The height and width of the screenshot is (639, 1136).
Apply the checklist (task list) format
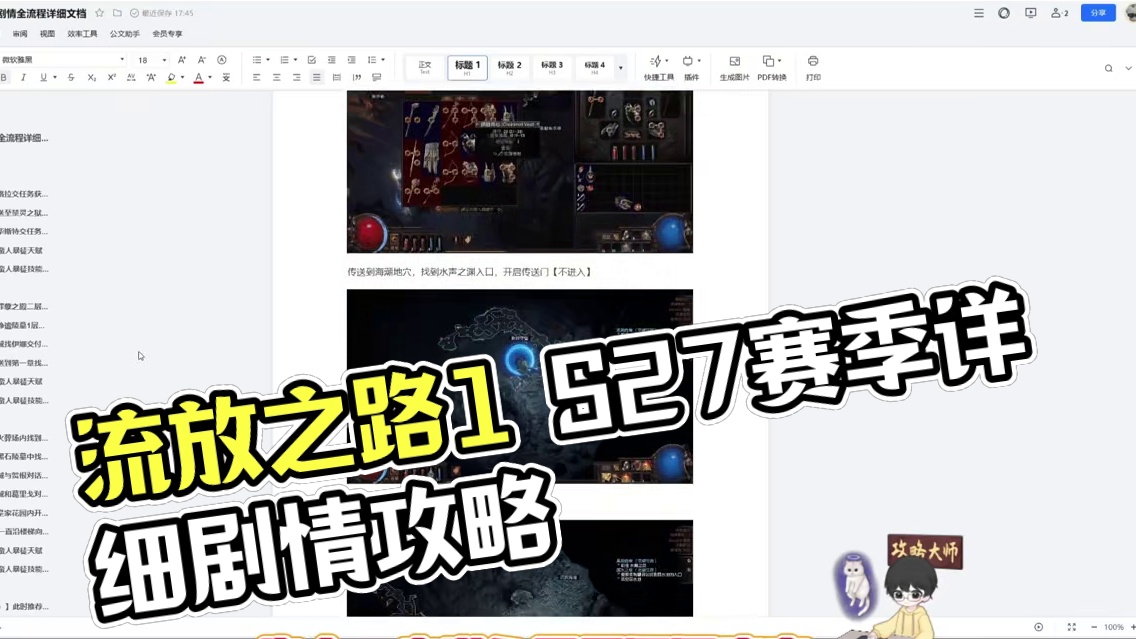(x=313, y=59)
